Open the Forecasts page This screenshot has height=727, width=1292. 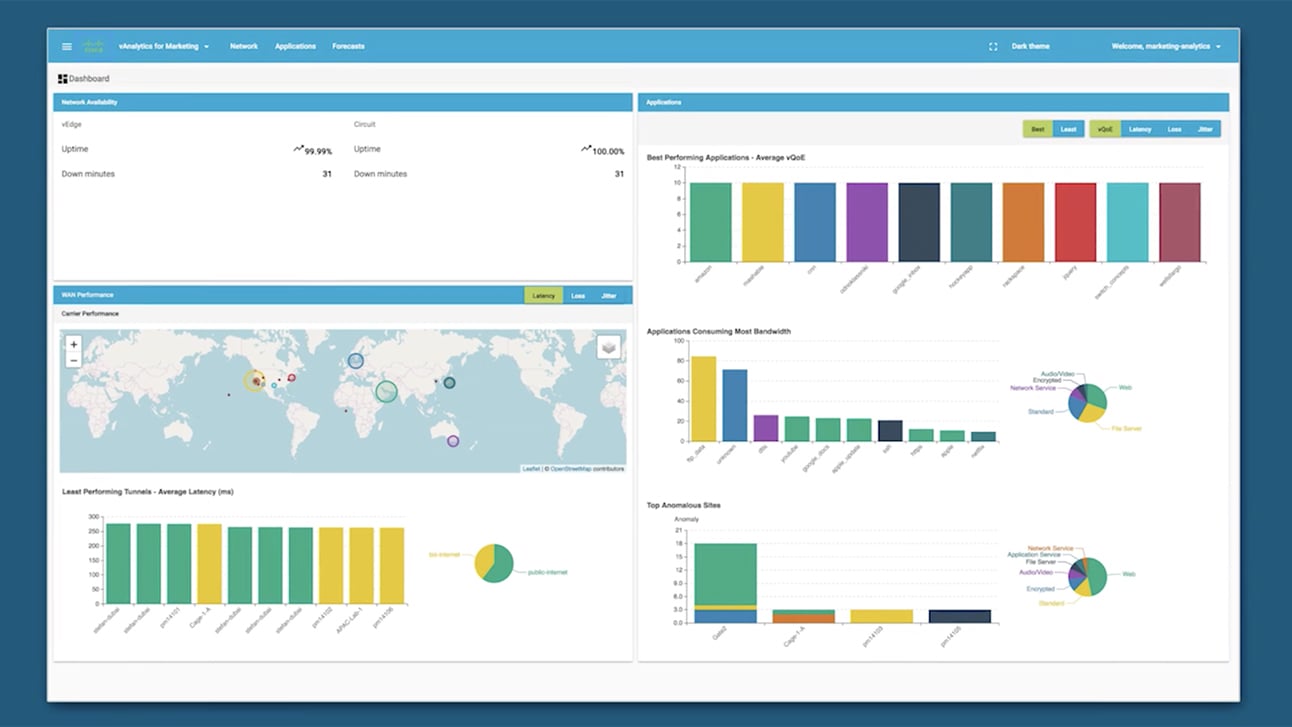click(x=348, y=45)
